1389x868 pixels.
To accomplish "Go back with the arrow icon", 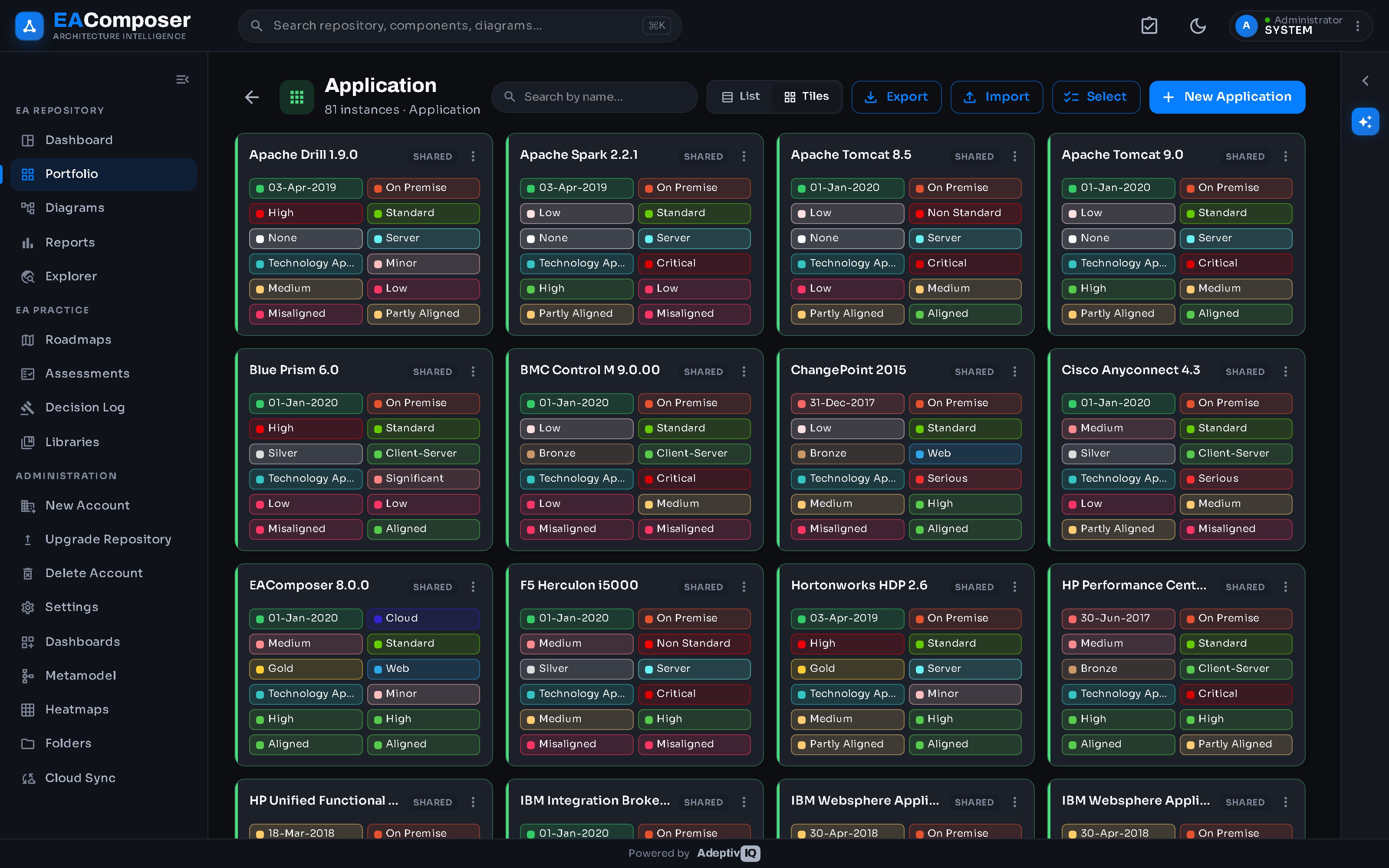I will tap(251, 97).
